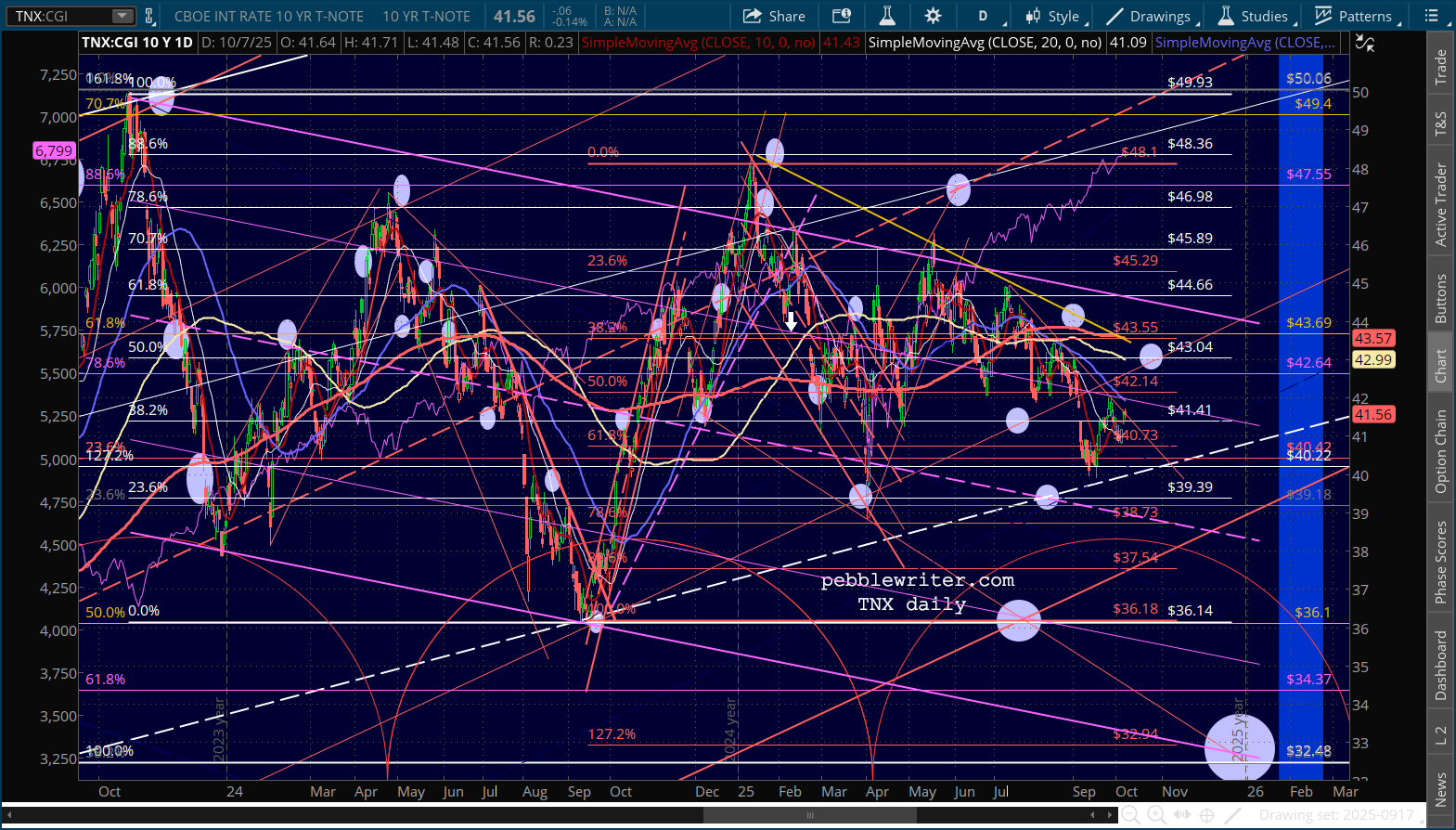Click the flask quick study icon
The width and height of the screenshot is (1456, 830).
coord(887,16)
